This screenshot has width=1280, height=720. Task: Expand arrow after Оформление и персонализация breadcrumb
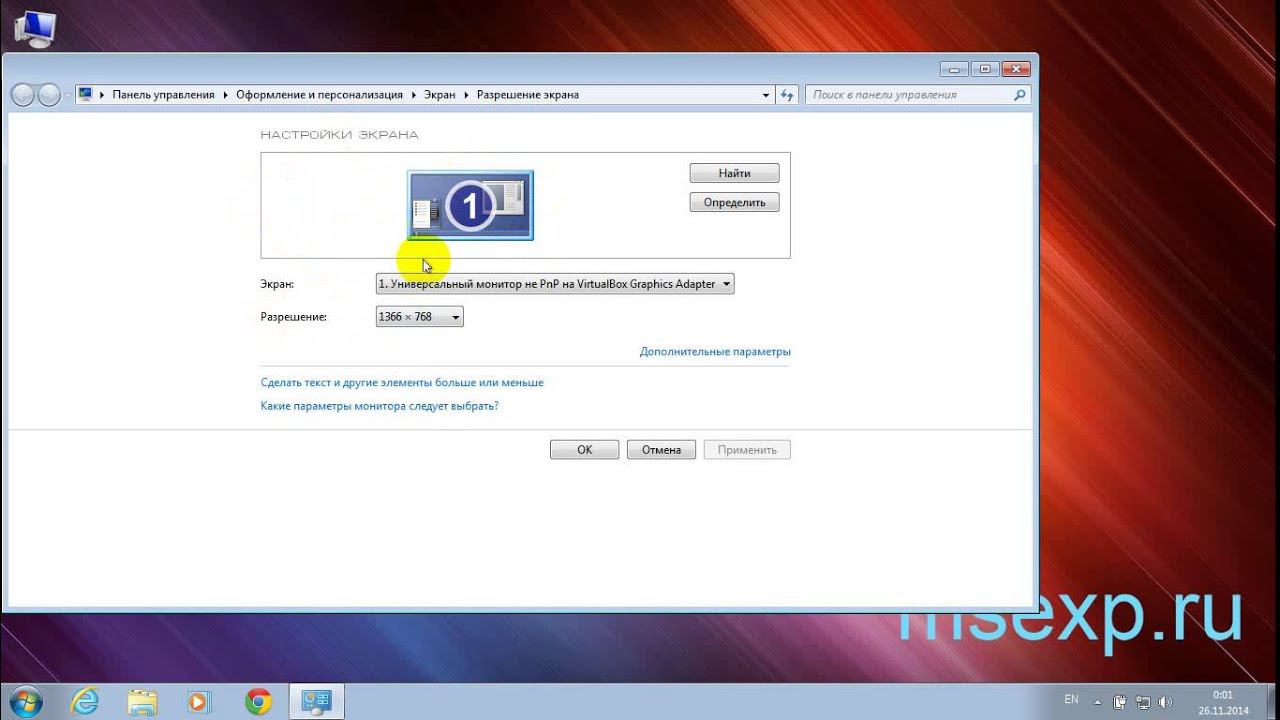tap(413, 95)
